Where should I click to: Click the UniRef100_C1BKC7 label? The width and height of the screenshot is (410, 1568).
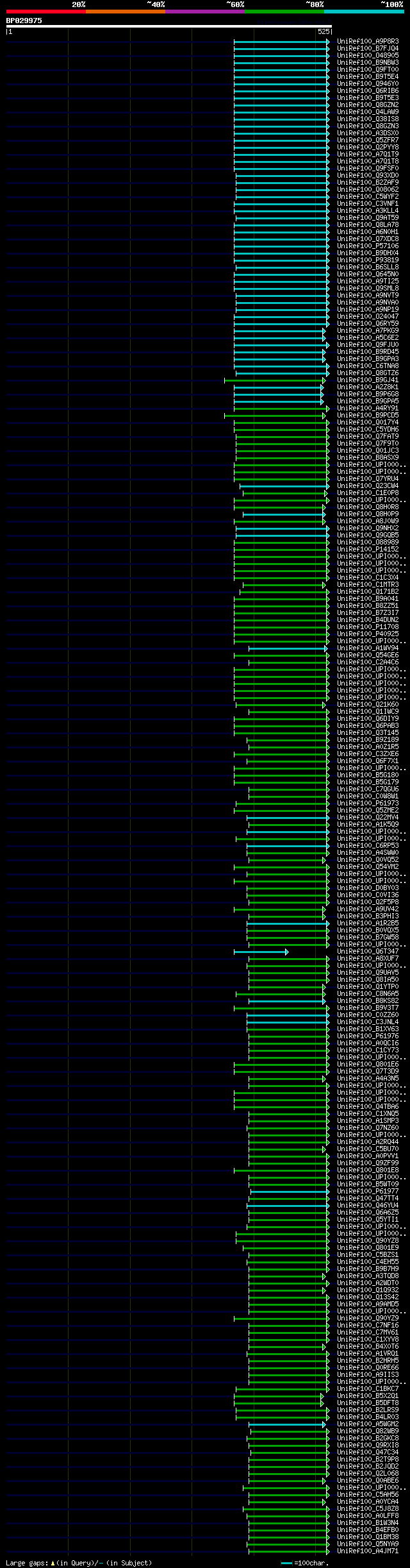368,1388
